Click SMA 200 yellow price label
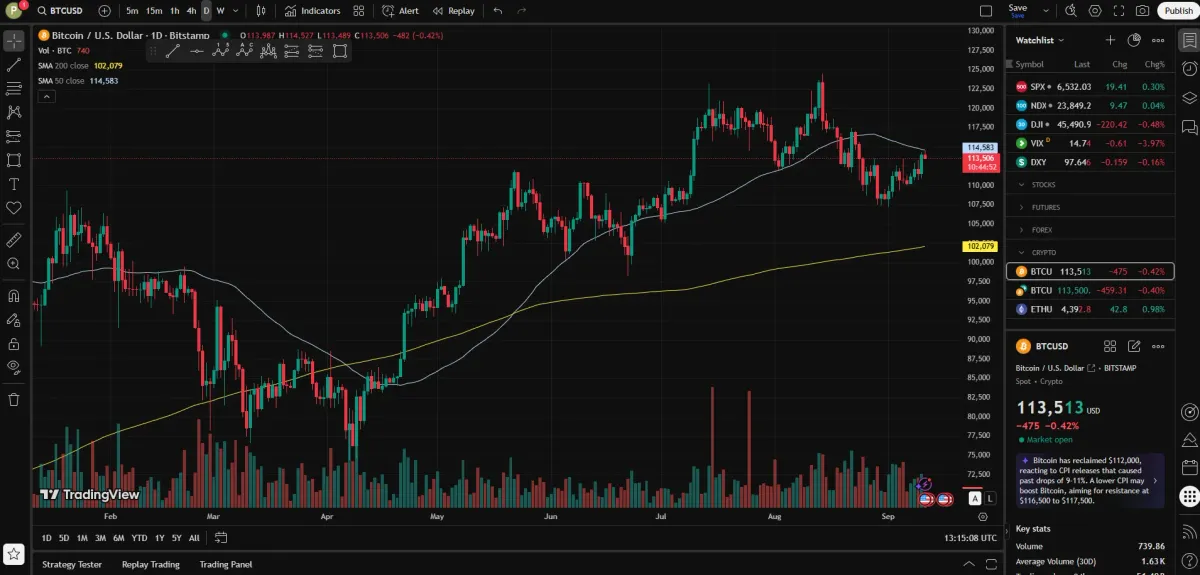 (980, 246)
